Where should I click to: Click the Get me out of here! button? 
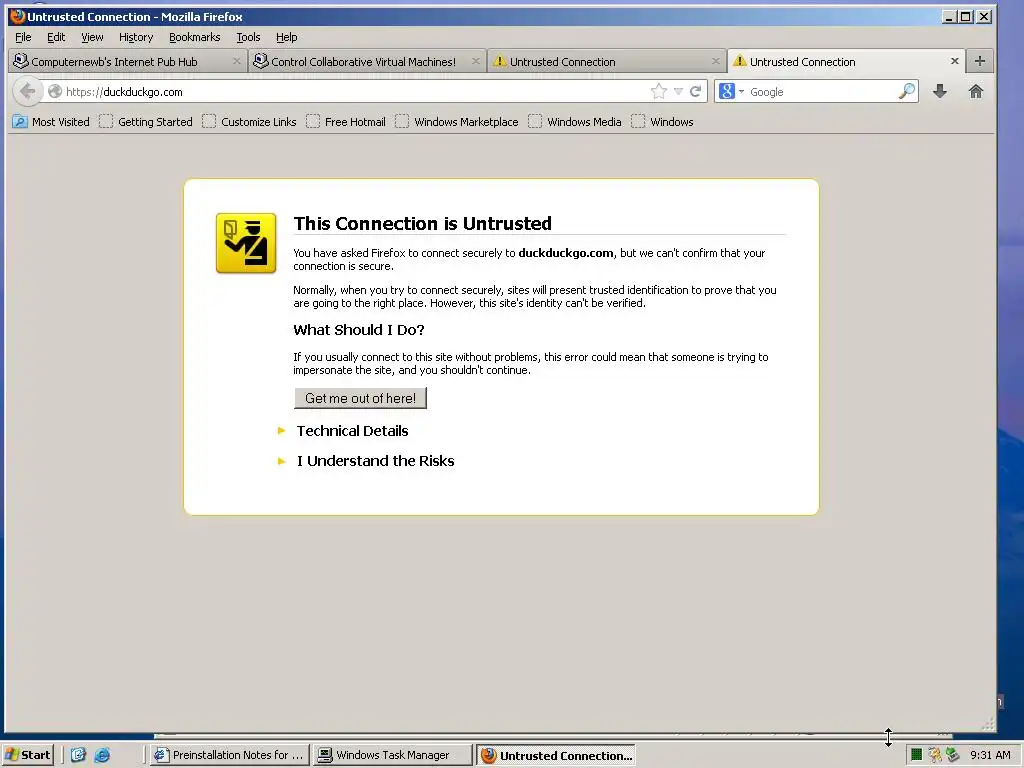[x=360, y=398]
